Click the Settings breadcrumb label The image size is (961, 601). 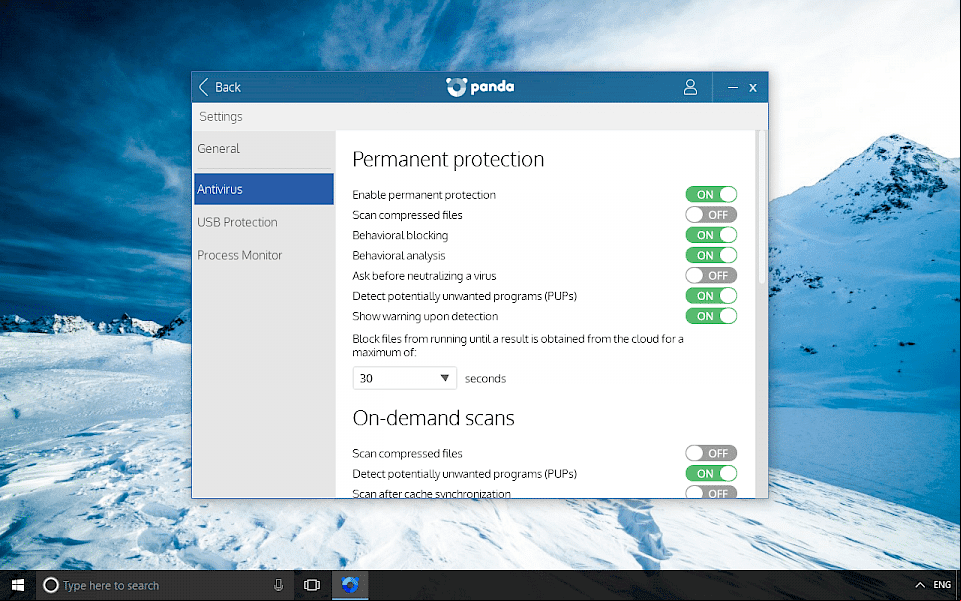221,116
